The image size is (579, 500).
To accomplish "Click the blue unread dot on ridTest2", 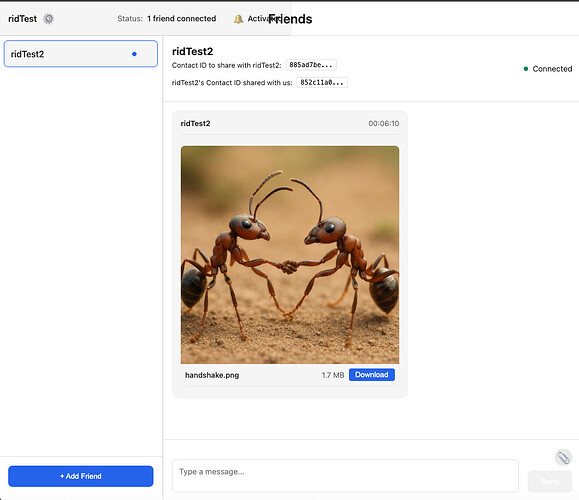I will 134,54.
